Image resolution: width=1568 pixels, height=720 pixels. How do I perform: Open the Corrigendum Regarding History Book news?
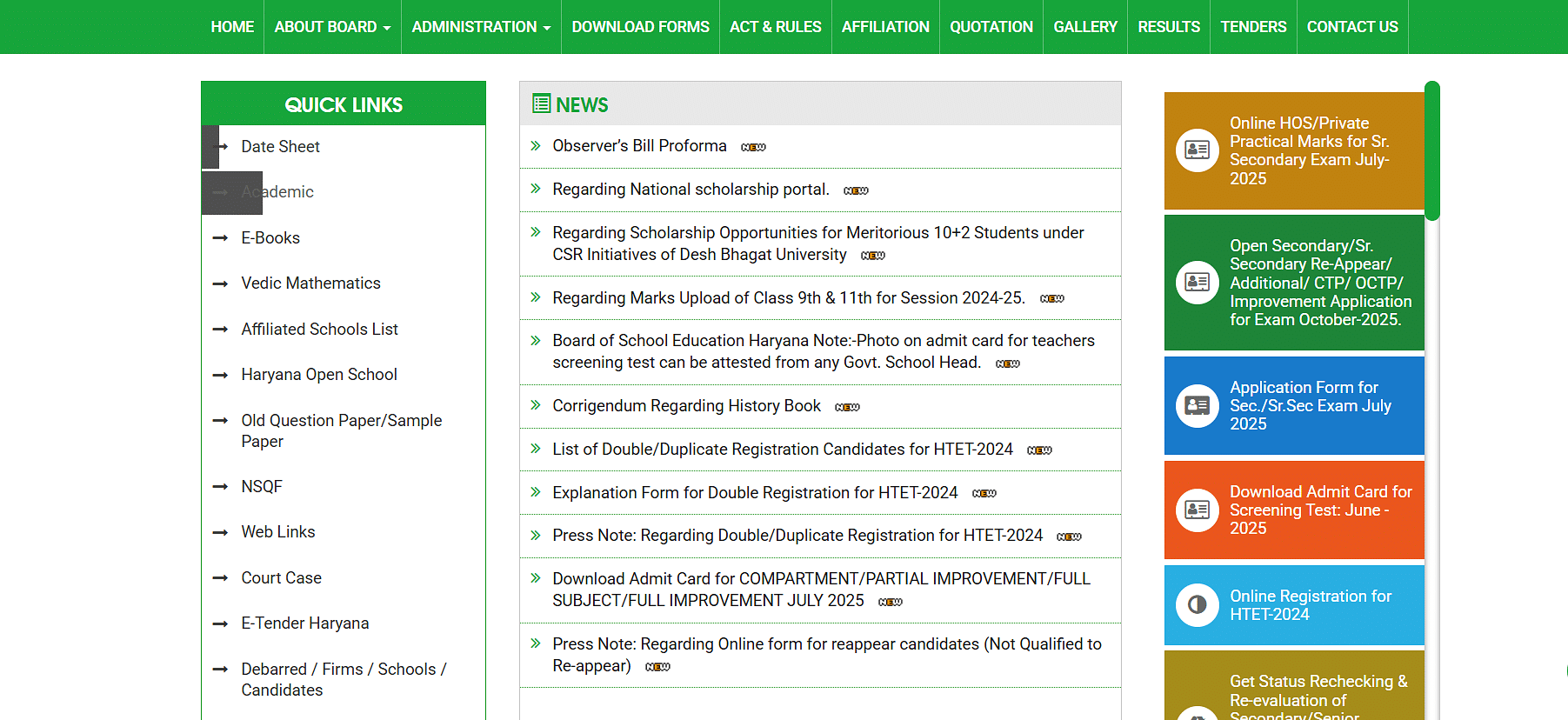[686, 406]
